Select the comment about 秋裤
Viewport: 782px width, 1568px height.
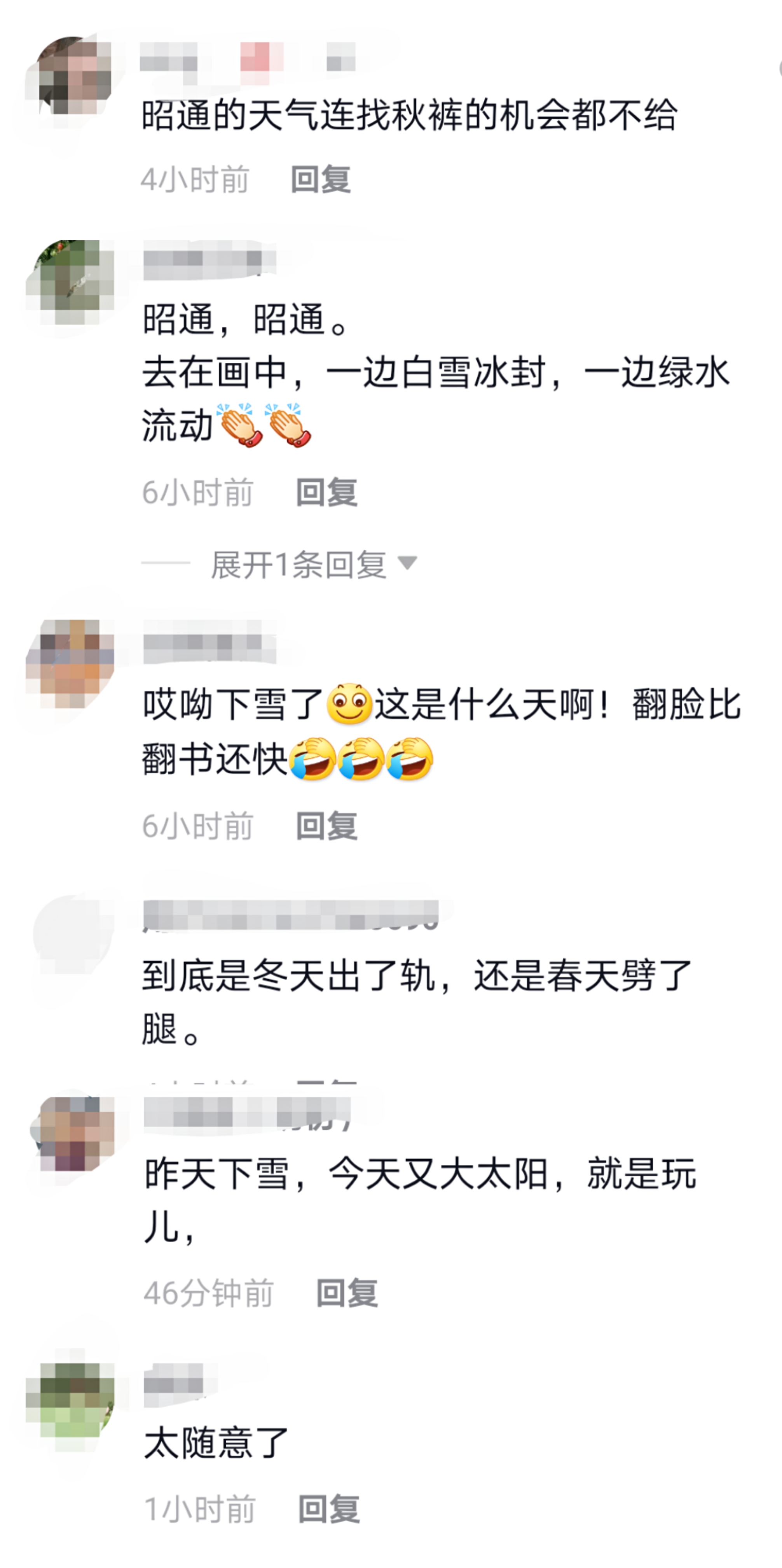[x=410, y=114]
